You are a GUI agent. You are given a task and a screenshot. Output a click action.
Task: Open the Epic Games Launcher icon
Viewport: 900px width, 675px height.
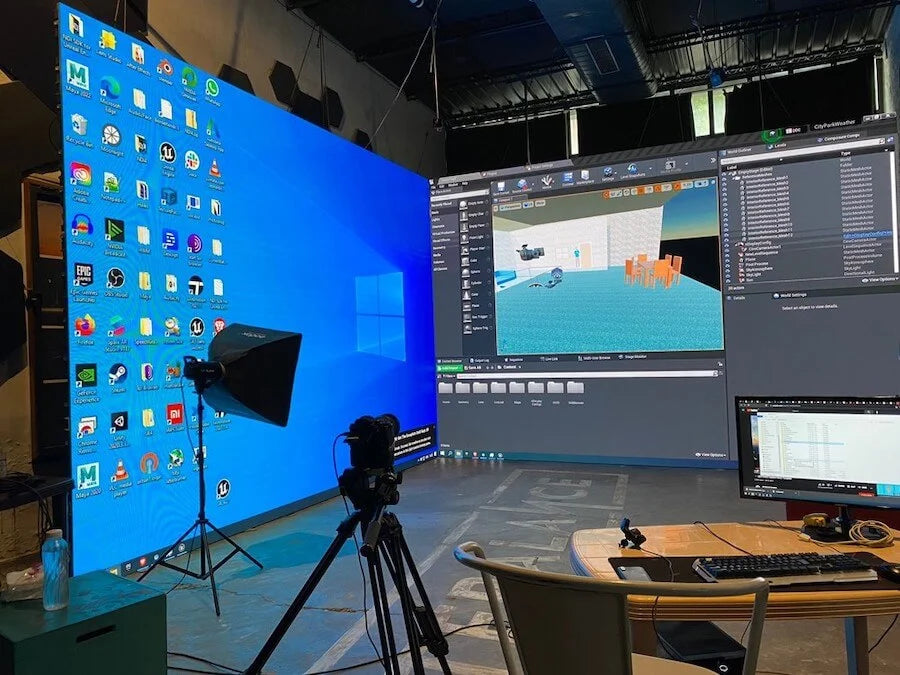(x=83, y=274)
